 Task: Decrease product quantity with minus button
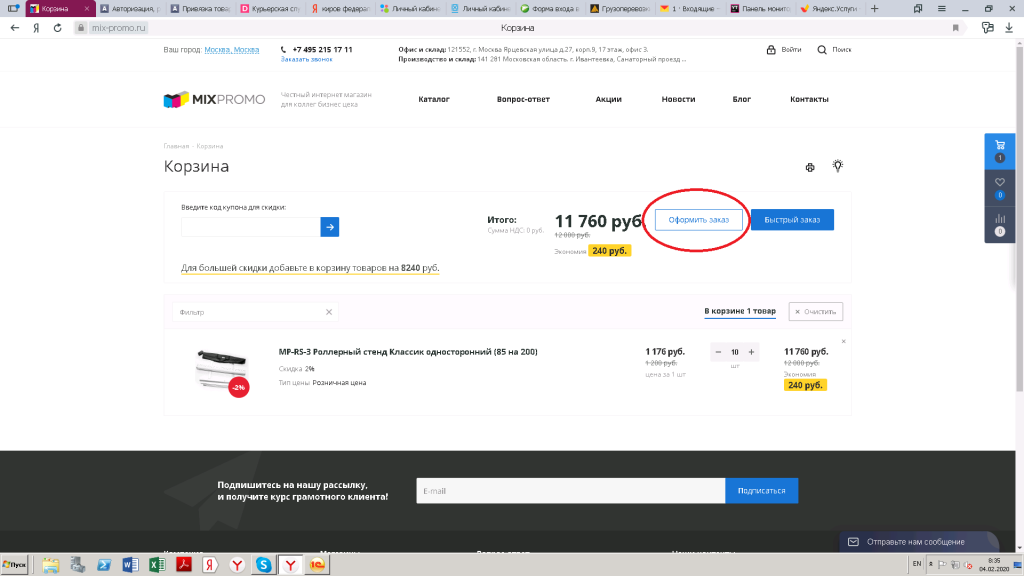point(719,352)
